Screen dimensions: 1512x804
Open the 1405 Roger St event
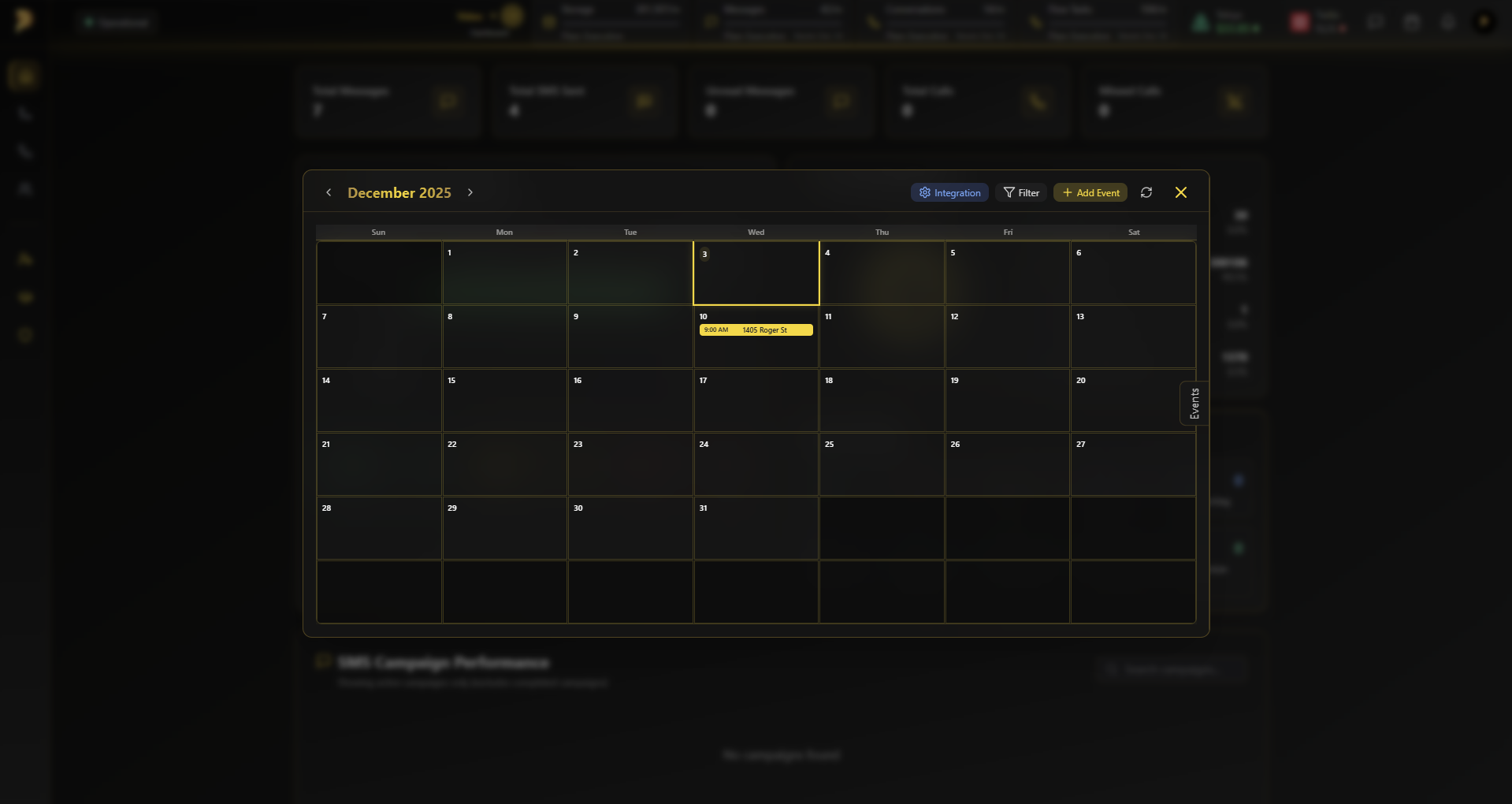(756, 330)
